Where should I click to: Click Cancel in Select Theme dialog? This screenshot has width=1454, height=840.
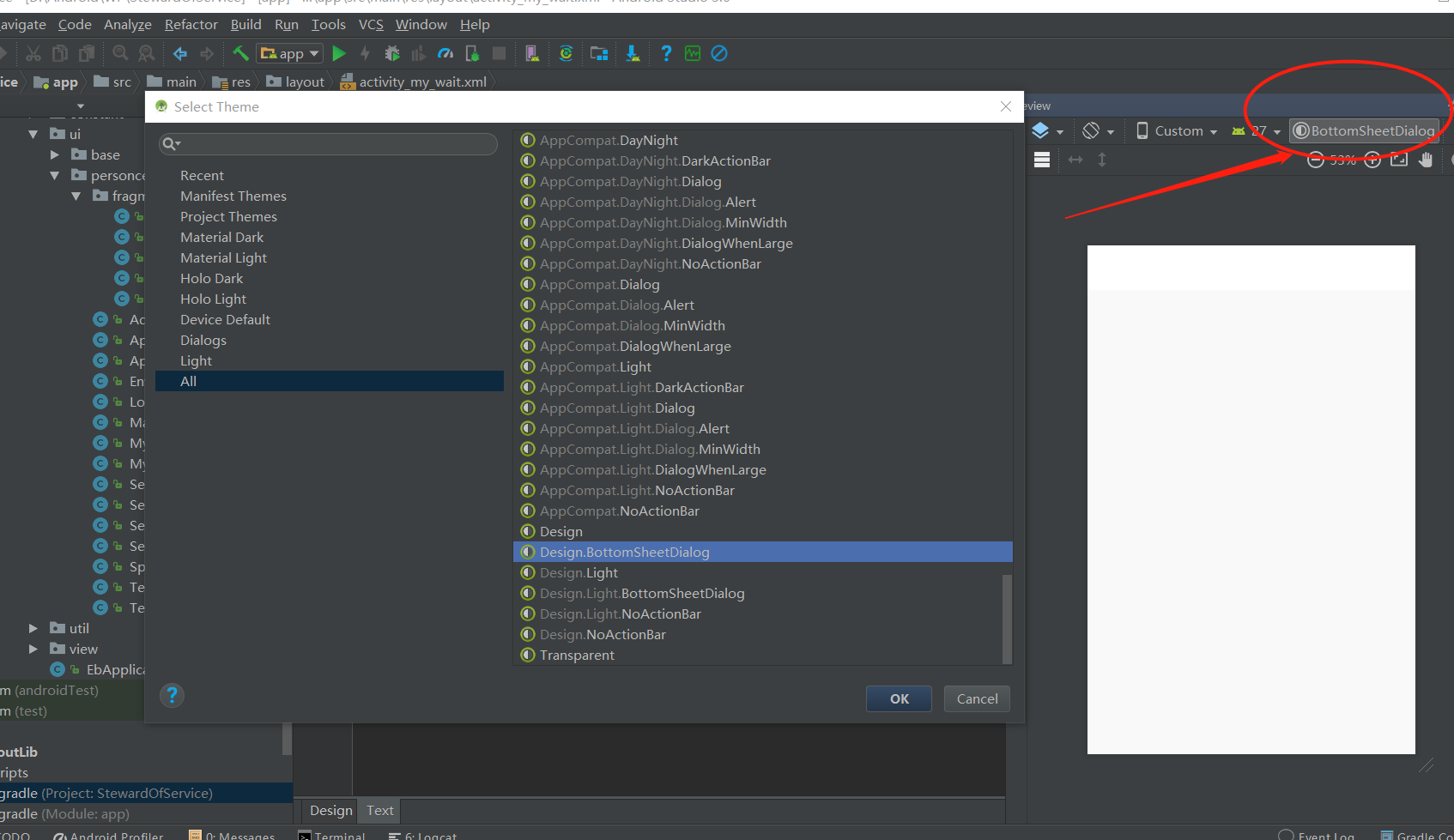(977, 699)
